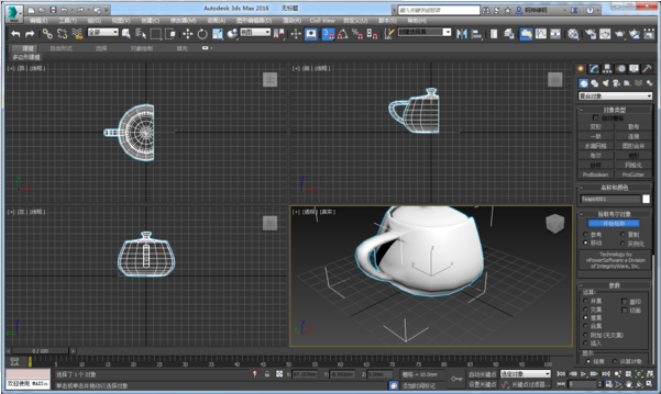Open the Help menu
Screen dimensions: 661x394
click(417, 20)
